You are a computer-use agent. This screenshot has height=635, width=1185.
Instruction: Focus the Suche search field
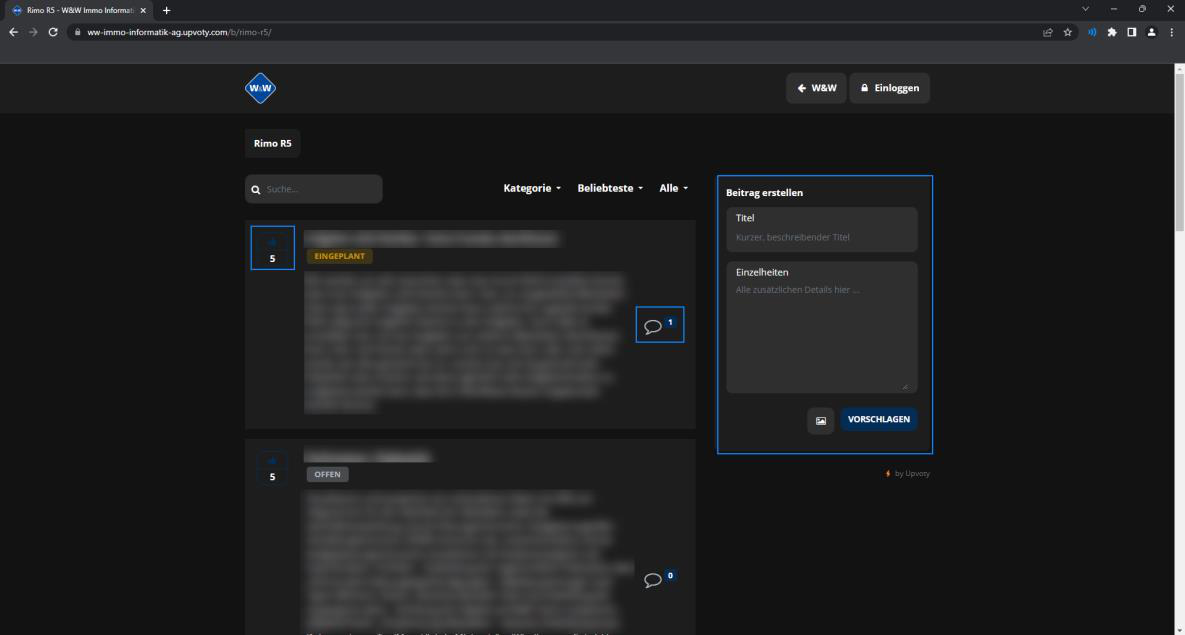click(x=314, y=189)
